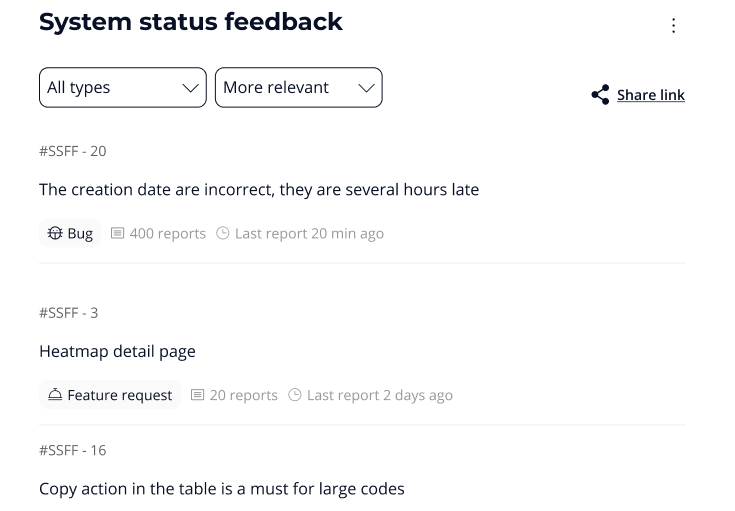The width and height of the screenshot is (735, 511).
Task: Open the Heatmap detail page feedback item
Action: point(117,351)
